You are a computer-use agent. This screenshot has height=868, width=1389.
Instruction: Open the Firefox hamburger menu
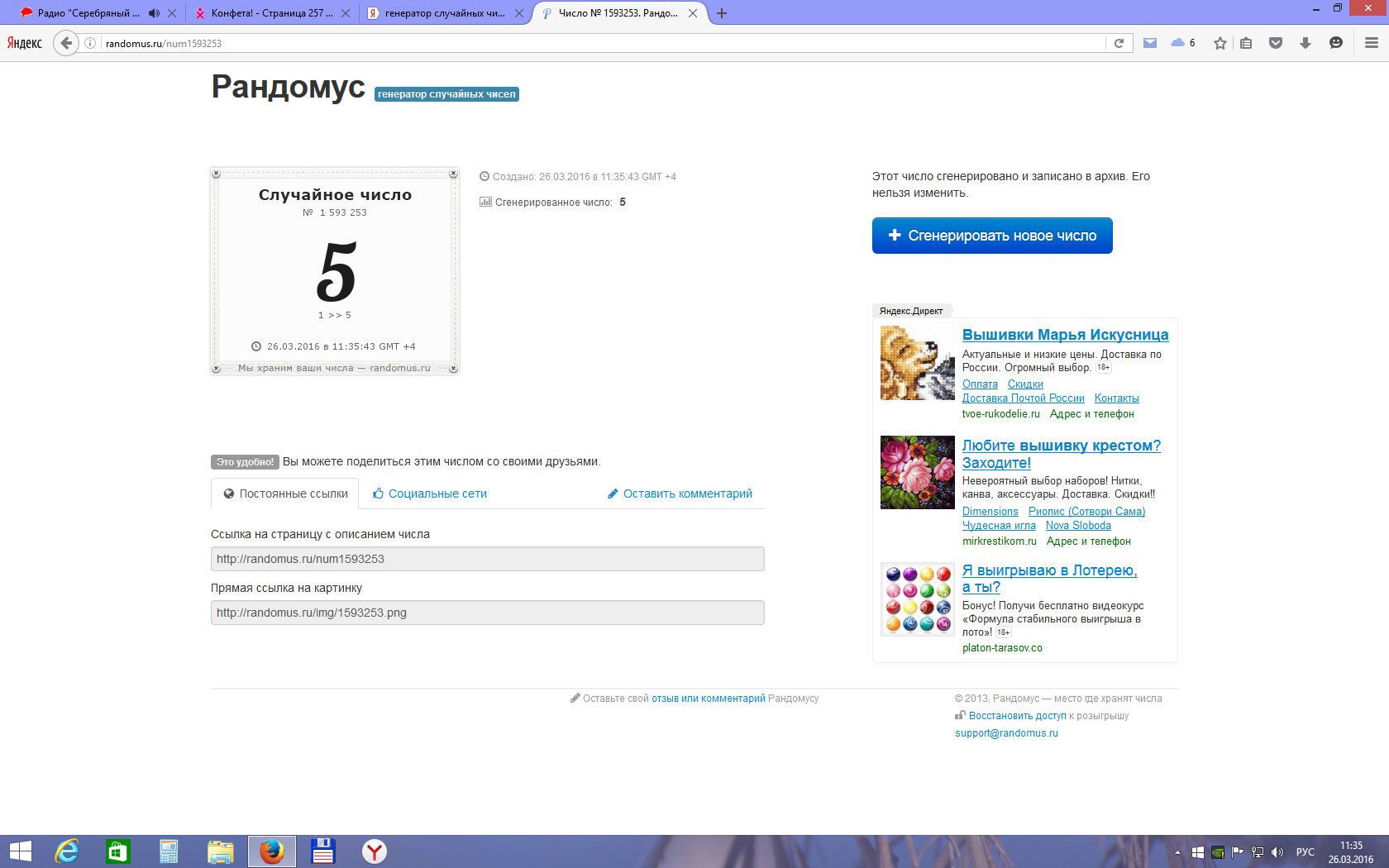1371,43
